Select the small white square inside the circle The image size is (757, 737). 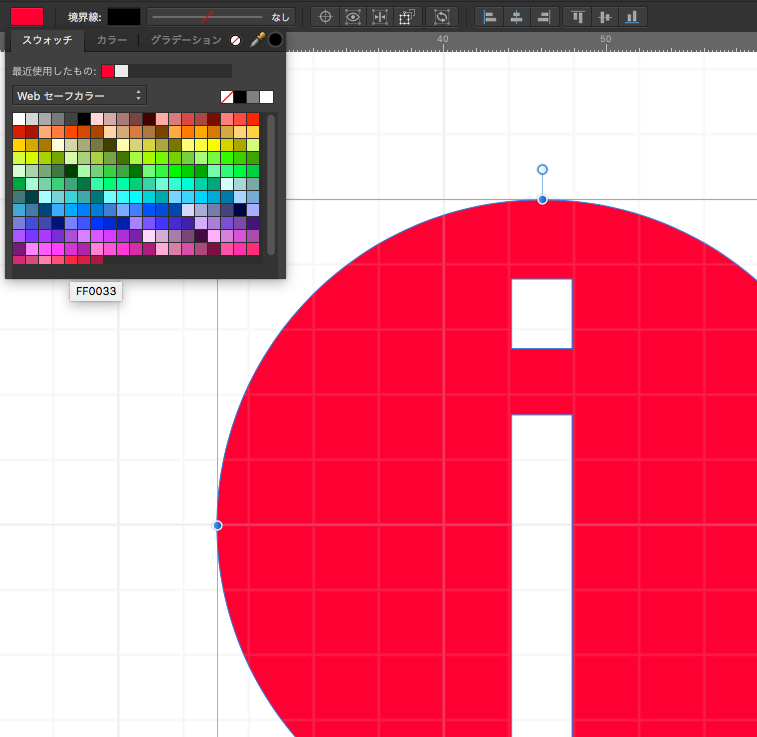coord(542,314)
